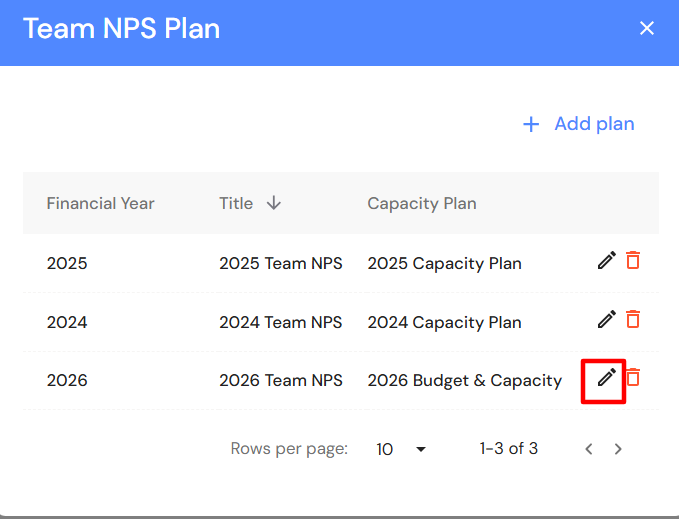Open the rows per page dropdown

pos(402,449)
